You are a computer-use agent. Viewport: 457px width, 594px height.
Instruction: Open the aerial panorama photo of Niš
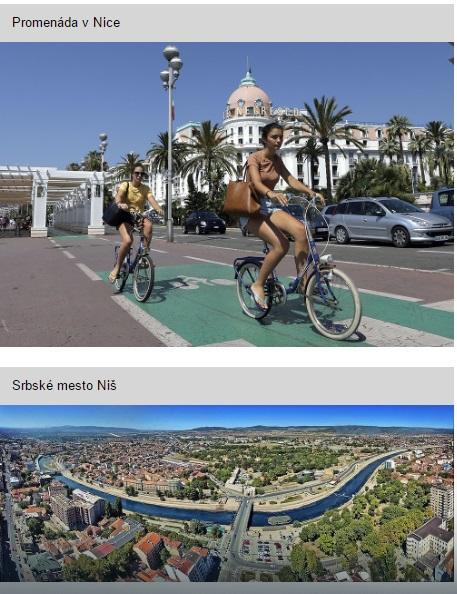(227, 493)
